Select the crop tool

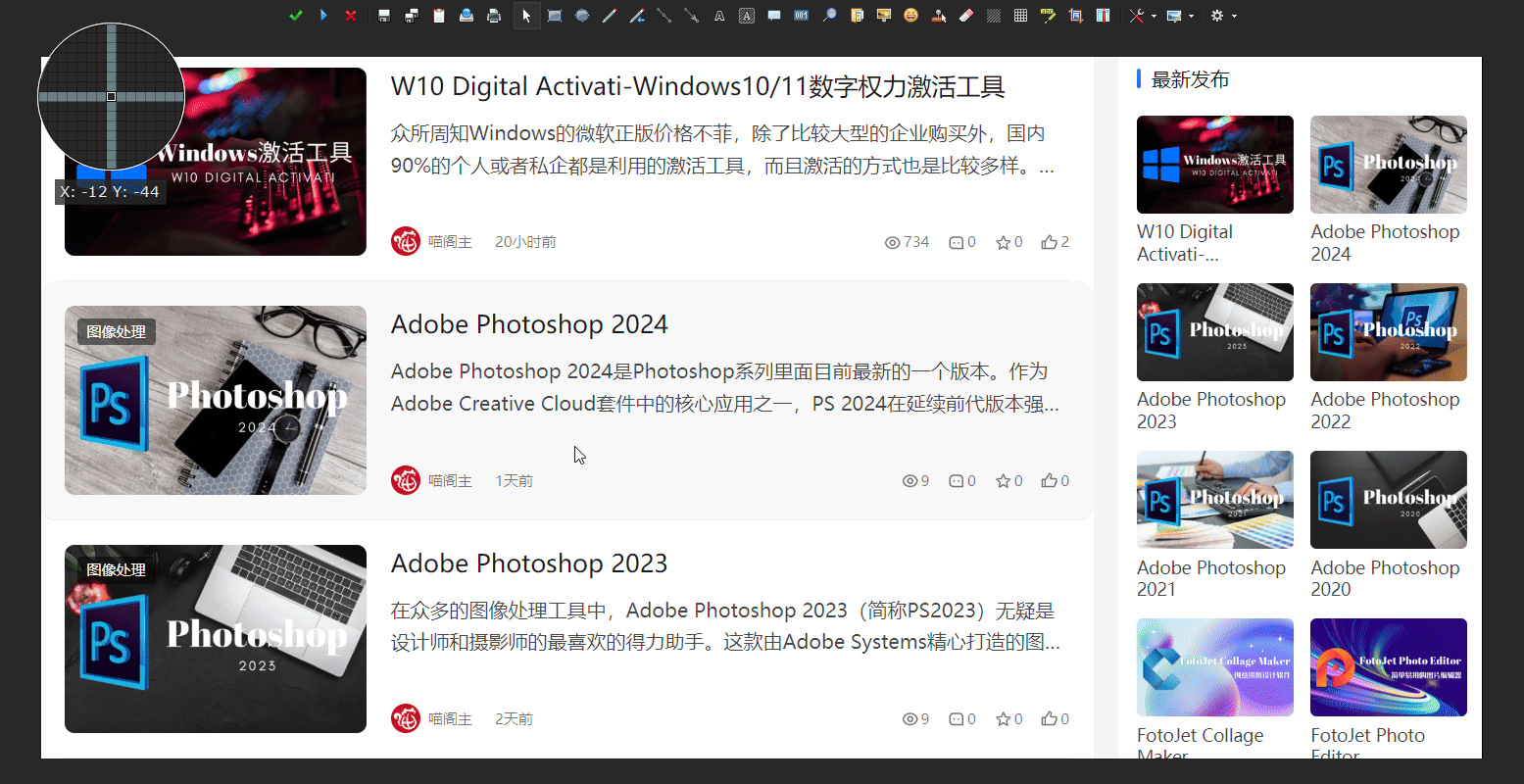click(1076, 16)
